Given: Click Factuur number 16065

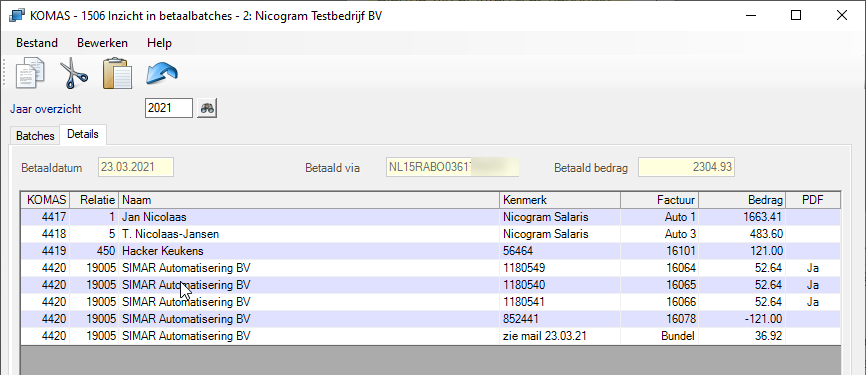Looking at the screenshot, I should tap(681, 286).
